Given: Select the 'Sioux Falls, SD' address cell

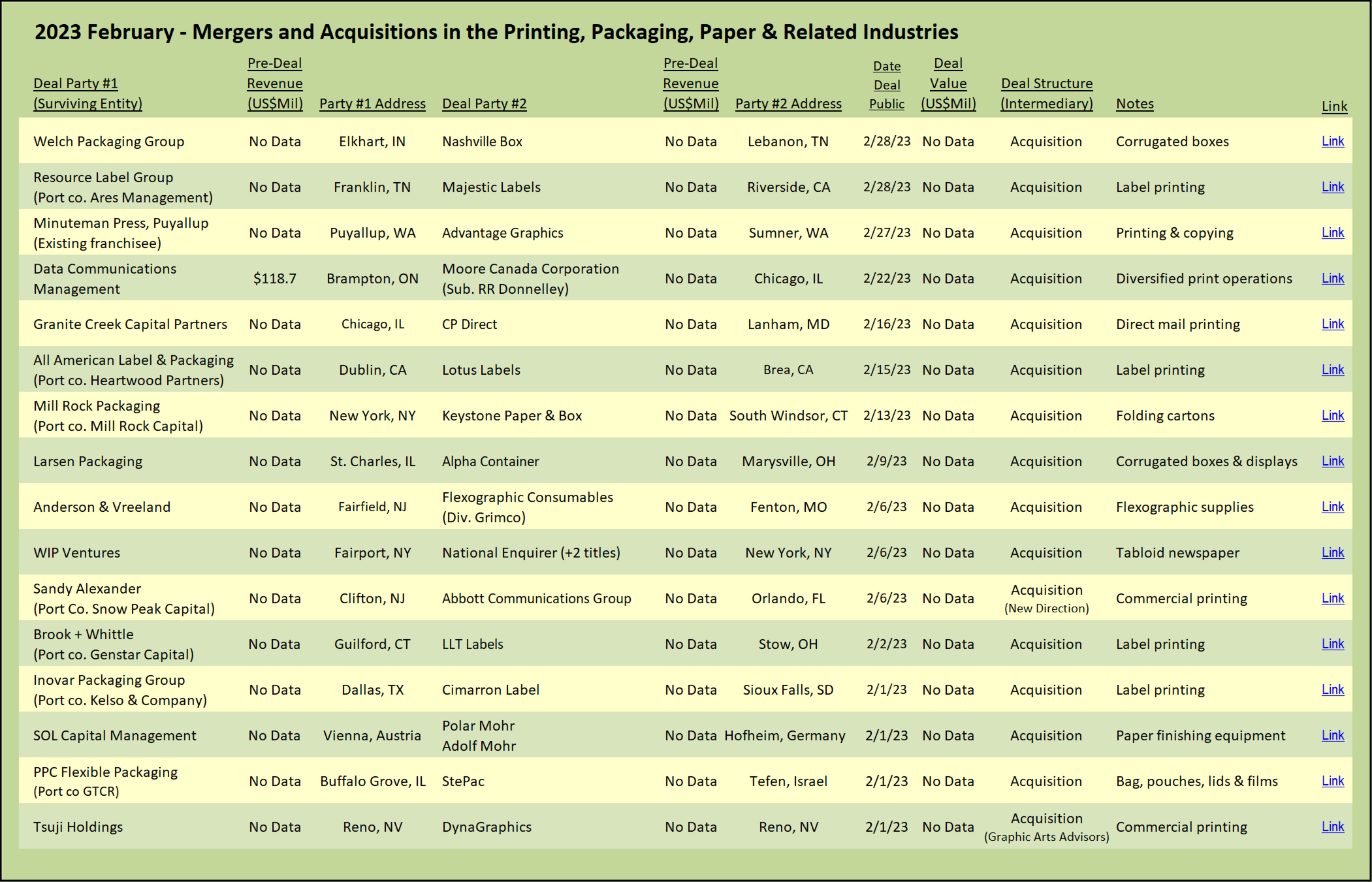Looking at the screenshot, I should [788, 690].
